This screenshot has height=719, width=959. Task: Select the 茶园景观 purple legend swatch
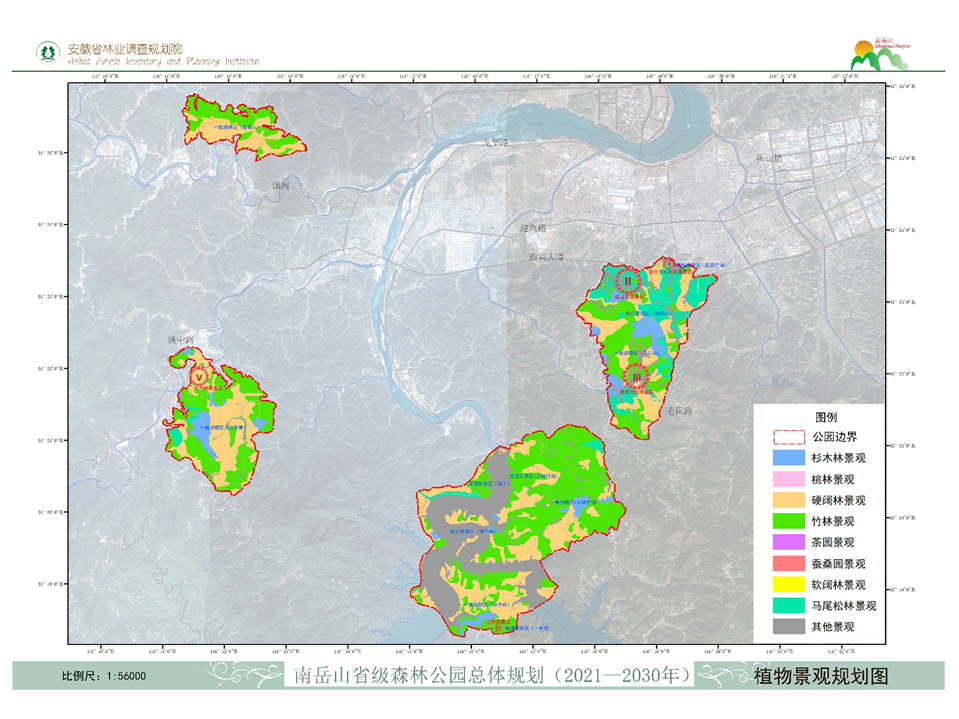click(789, 542)
